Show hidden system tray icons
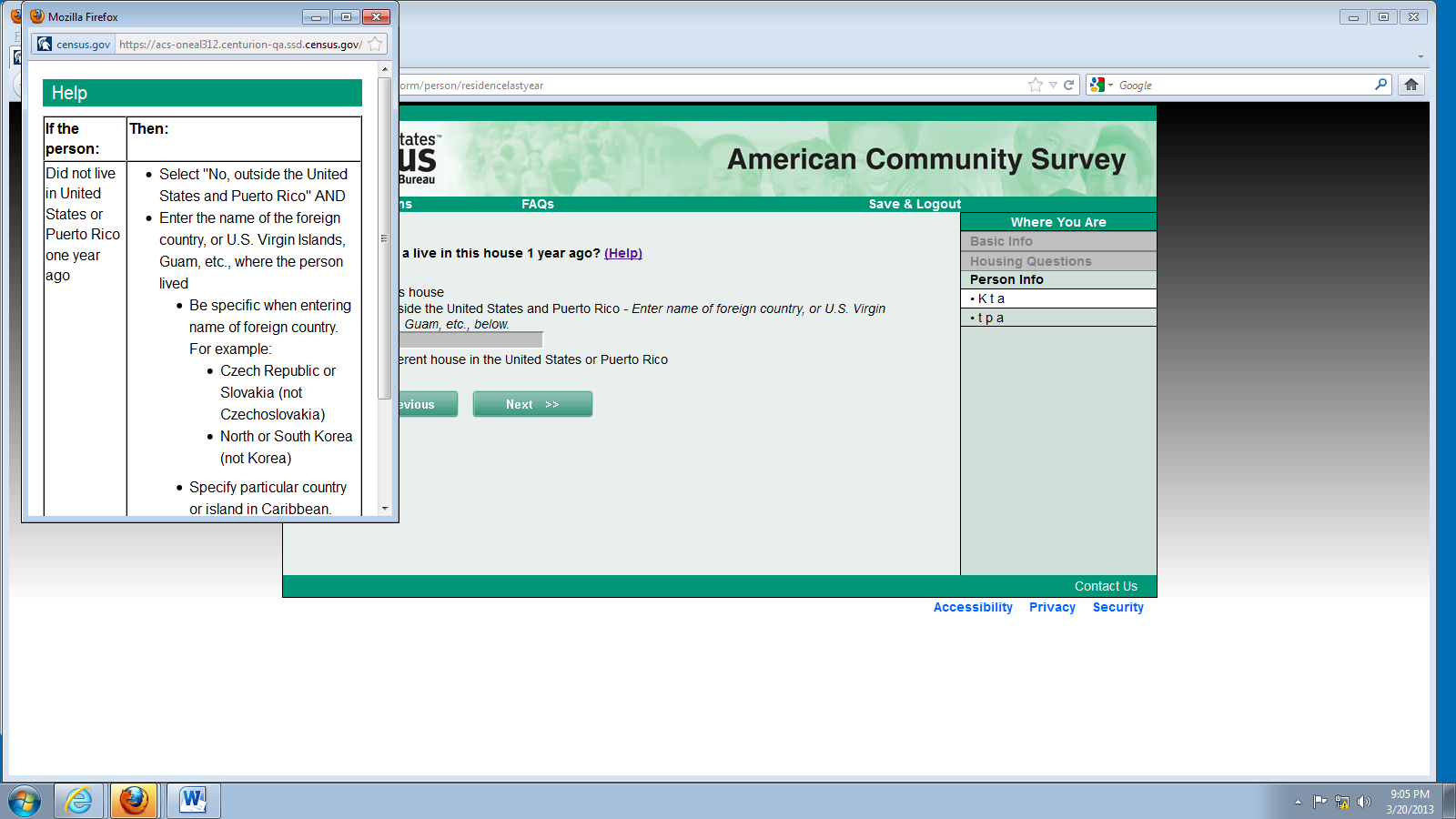 [1298, 802]
